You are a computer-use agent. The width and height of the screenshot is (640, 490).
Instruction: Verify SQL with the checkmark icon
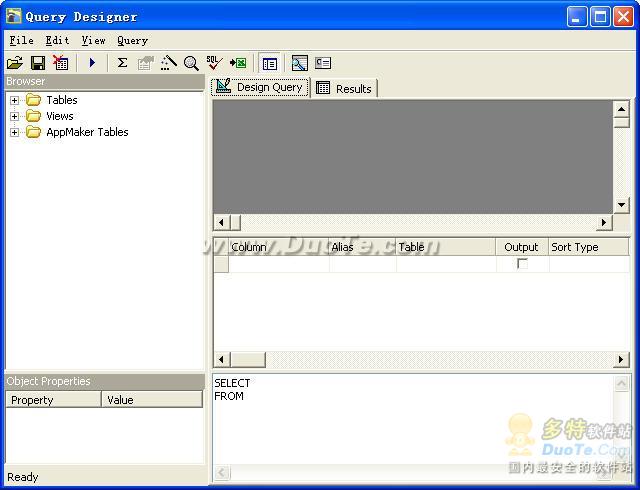click(214, 63)
